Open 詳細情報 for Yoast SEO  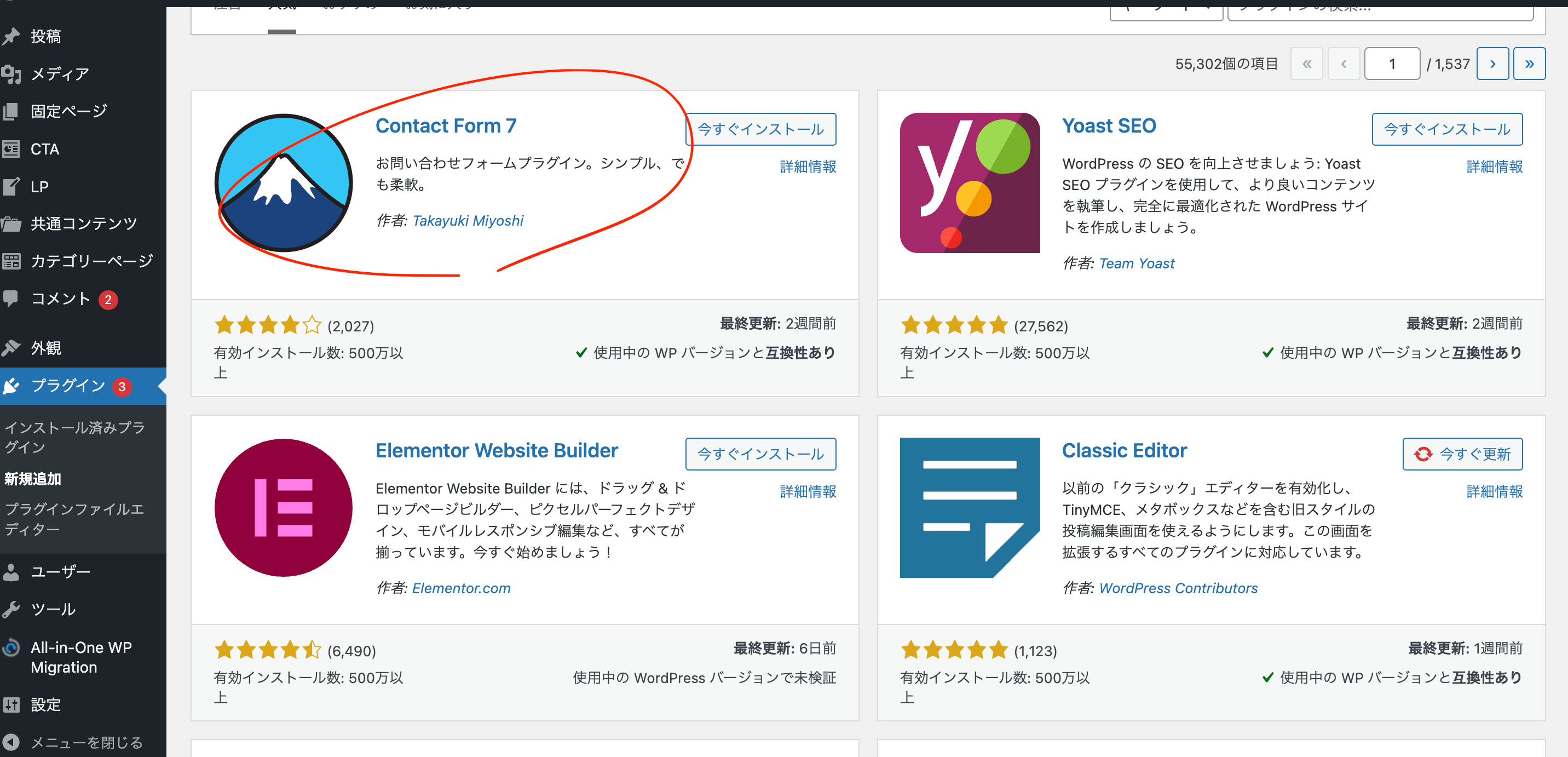click(1494, 167)
